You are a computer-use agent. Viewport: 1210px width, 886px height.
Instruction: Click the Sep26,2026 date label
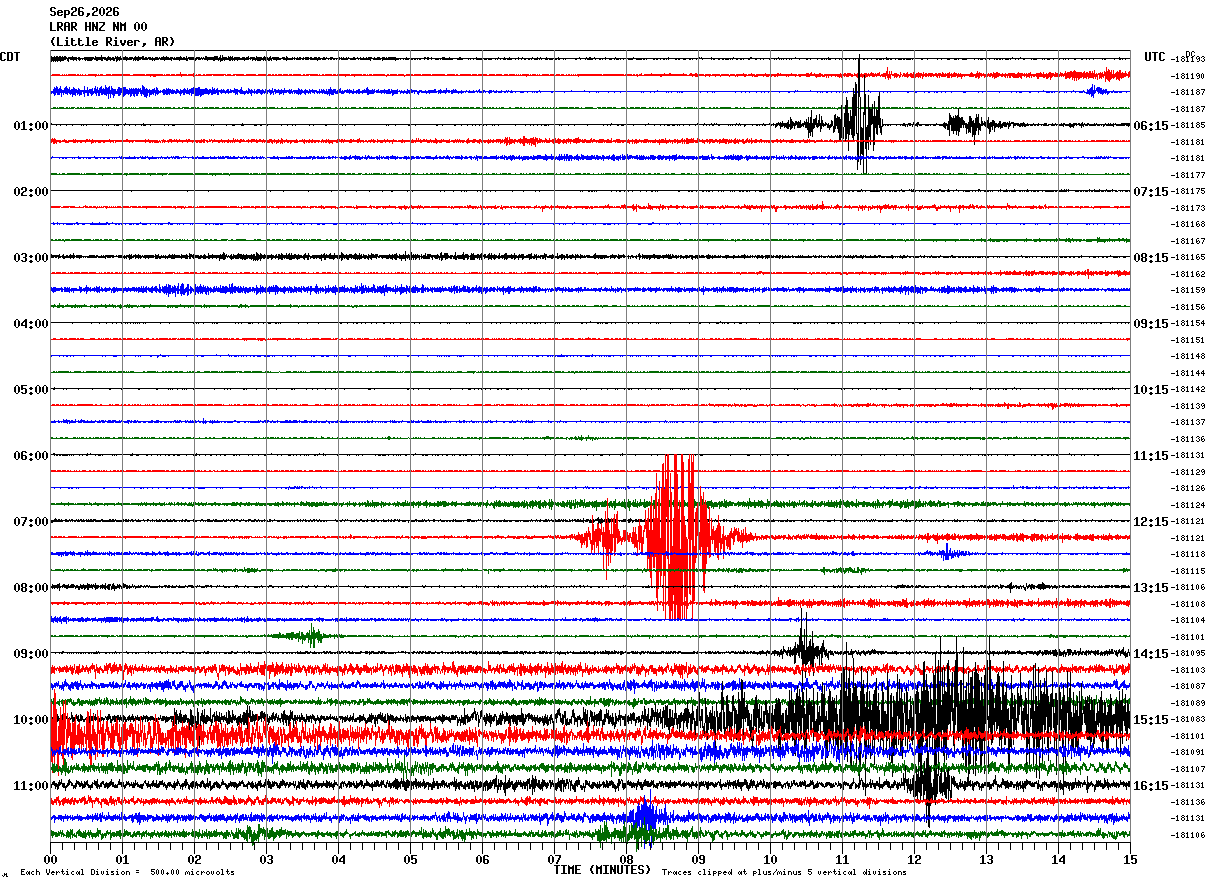(84, 12)
